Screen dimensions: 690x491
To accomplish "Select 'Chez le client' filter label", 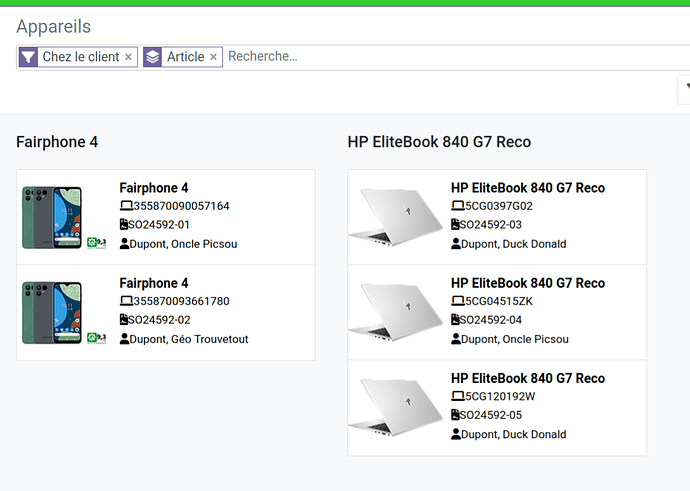I will 81,57.
